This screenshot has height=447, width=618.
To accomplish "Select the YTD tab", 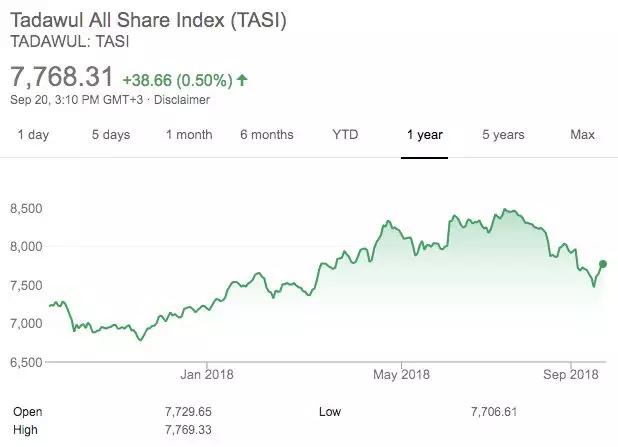I will tap(345, 135).
